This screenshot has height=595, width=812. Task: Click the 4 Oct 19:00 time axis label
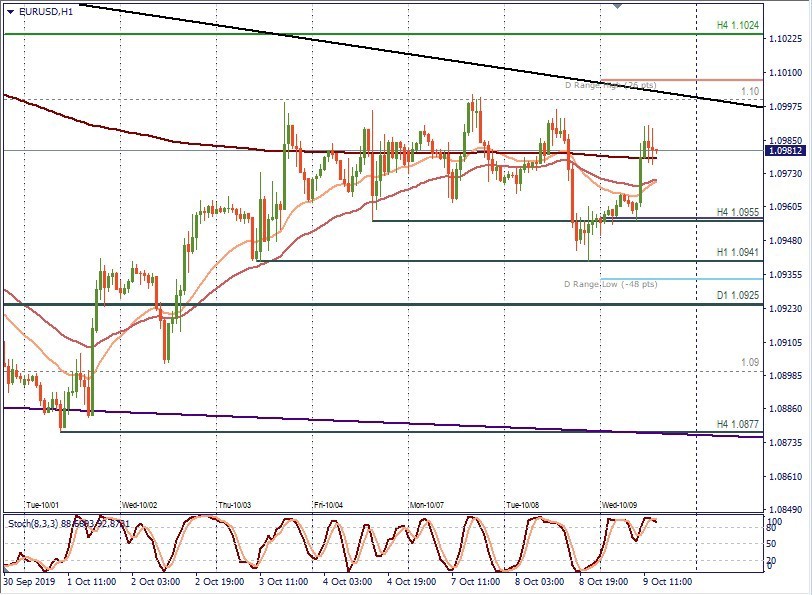coord(412,582)
